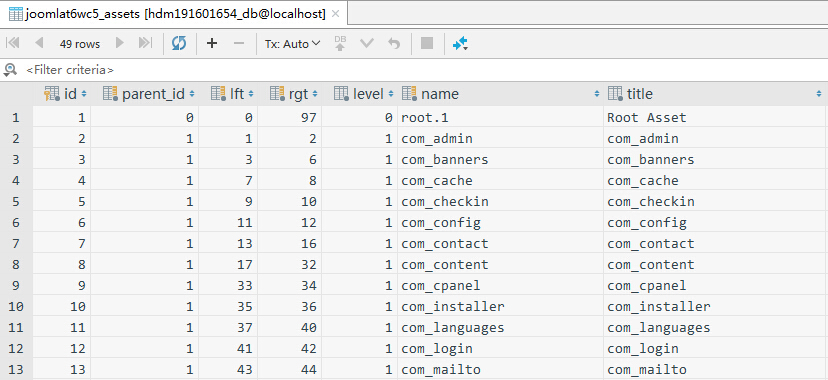Click the 49 rows page size label
828x380 pixels.
pyautogui.click(x=80, y=44)
